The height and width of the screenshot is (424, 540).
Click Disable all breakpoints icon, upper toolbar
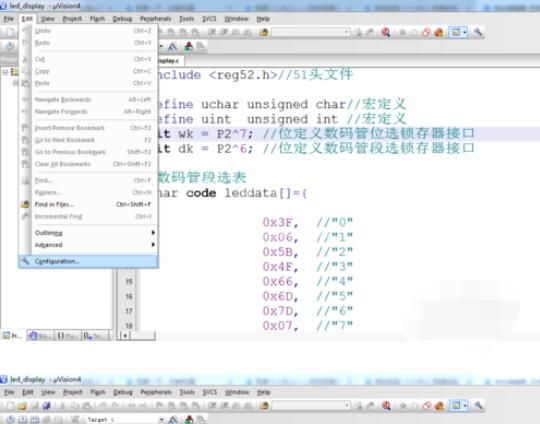click(x=426, y=32)
